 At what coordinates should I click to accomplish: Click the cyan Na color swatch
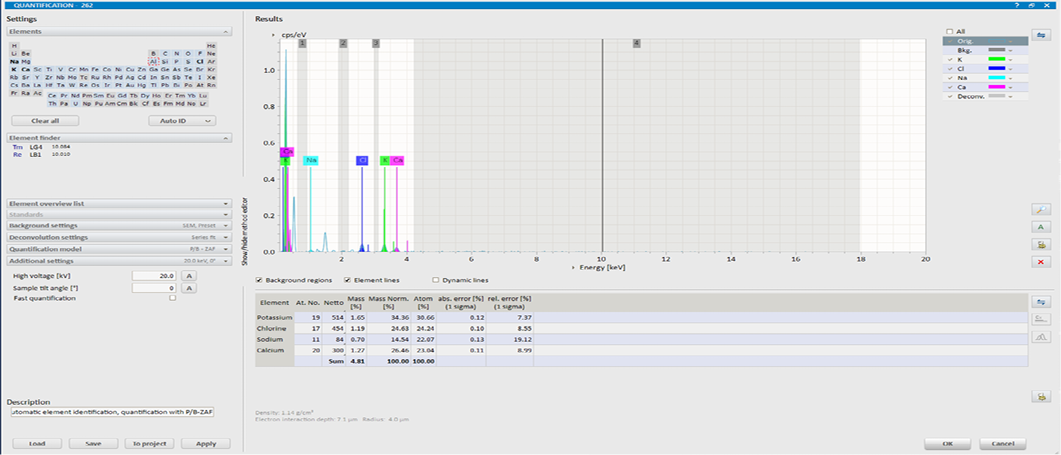tap(996, 78)
